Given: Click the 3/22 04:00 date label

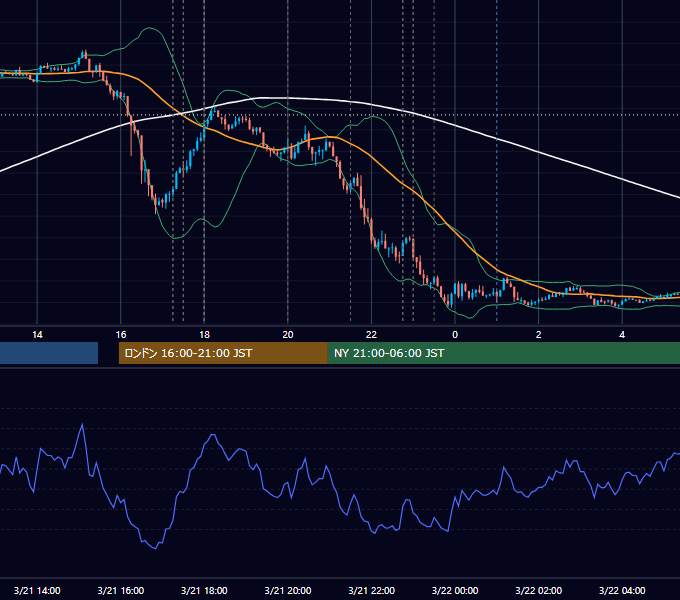Looking at the screenshot, I should click(622, 590).
